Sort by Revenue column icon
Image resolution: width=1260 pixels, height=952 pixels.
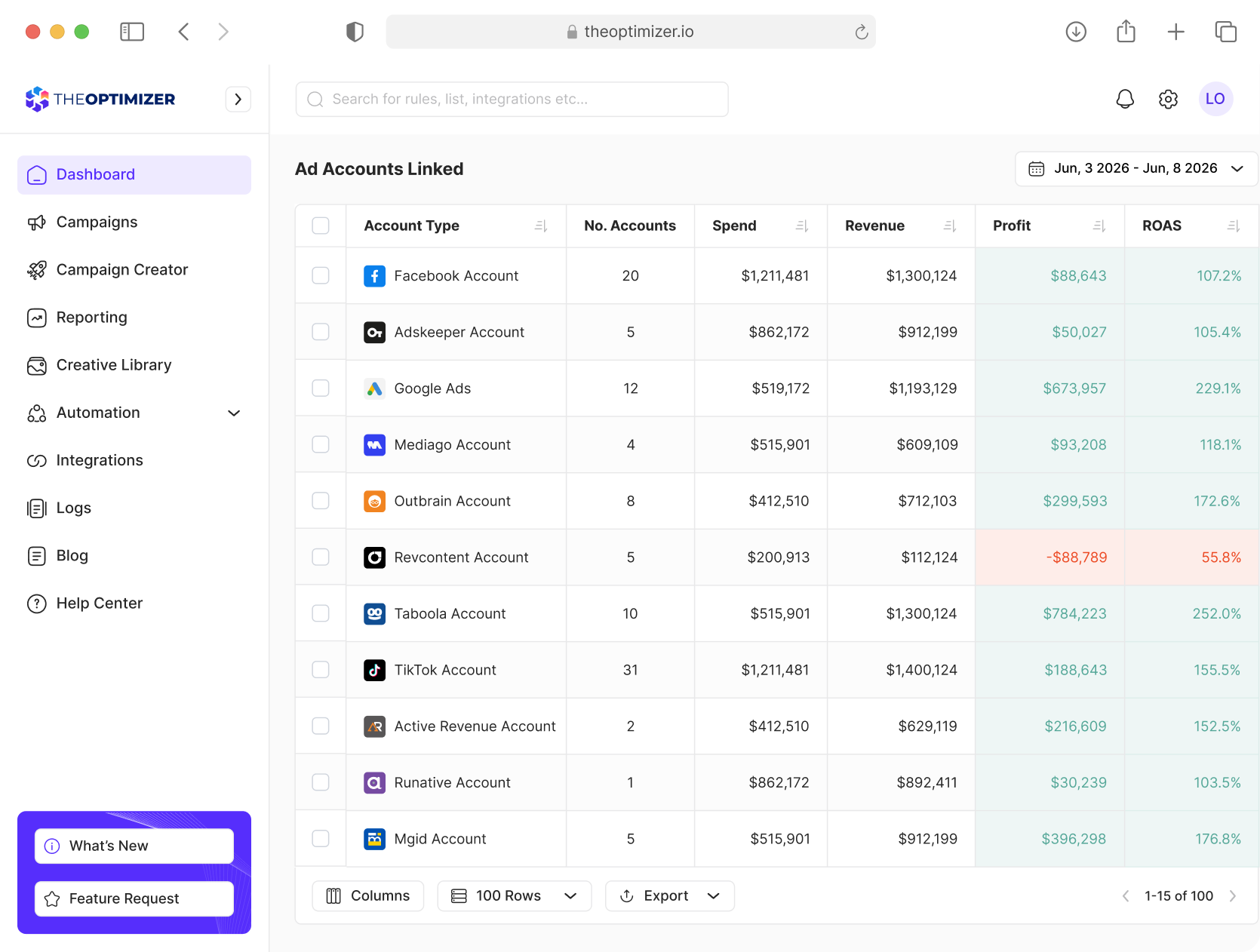[950, 226]
